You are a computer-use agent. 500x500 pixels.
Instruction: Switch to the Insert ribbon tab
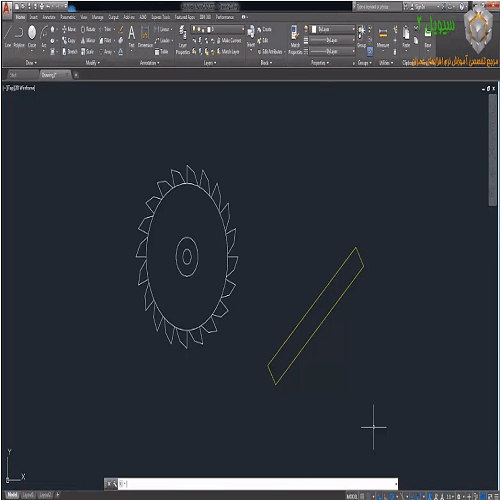pyautogui.click(x=34, y=17)
